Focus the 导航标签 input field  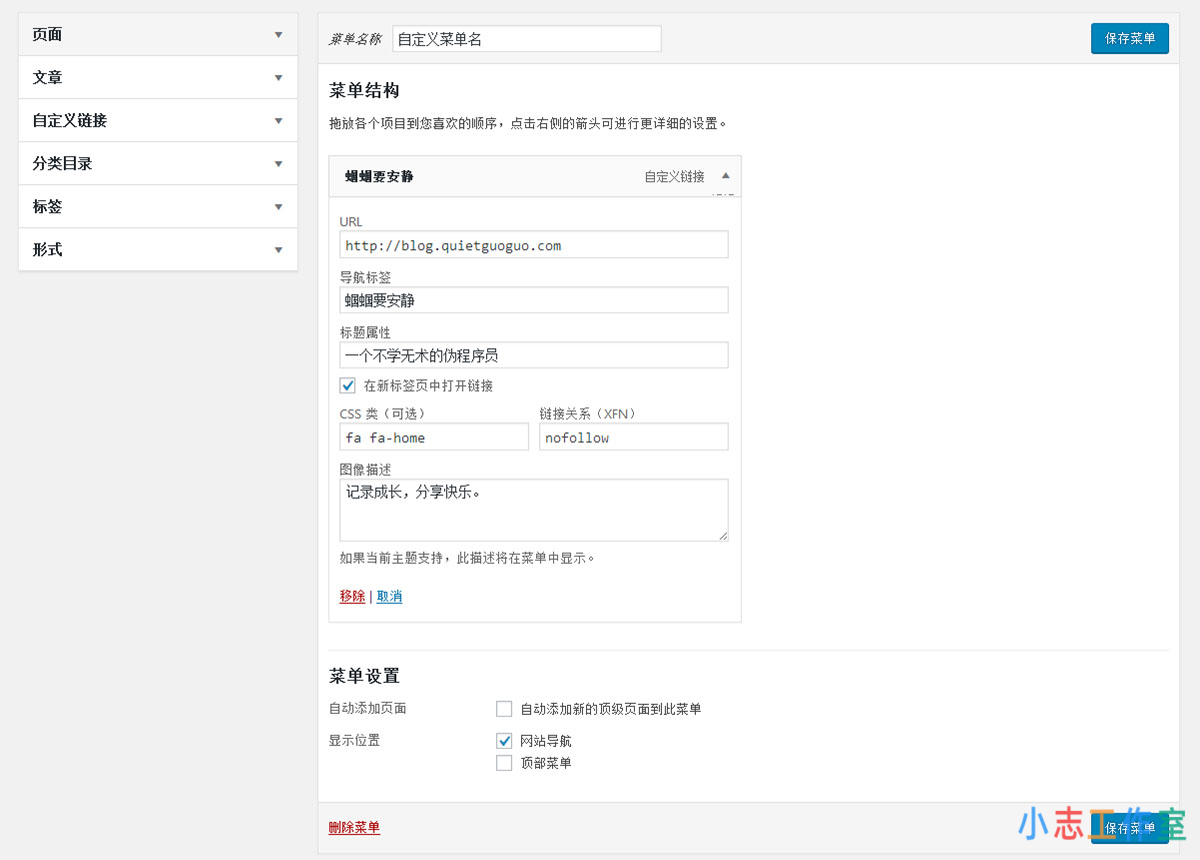(x=534, y=300)
